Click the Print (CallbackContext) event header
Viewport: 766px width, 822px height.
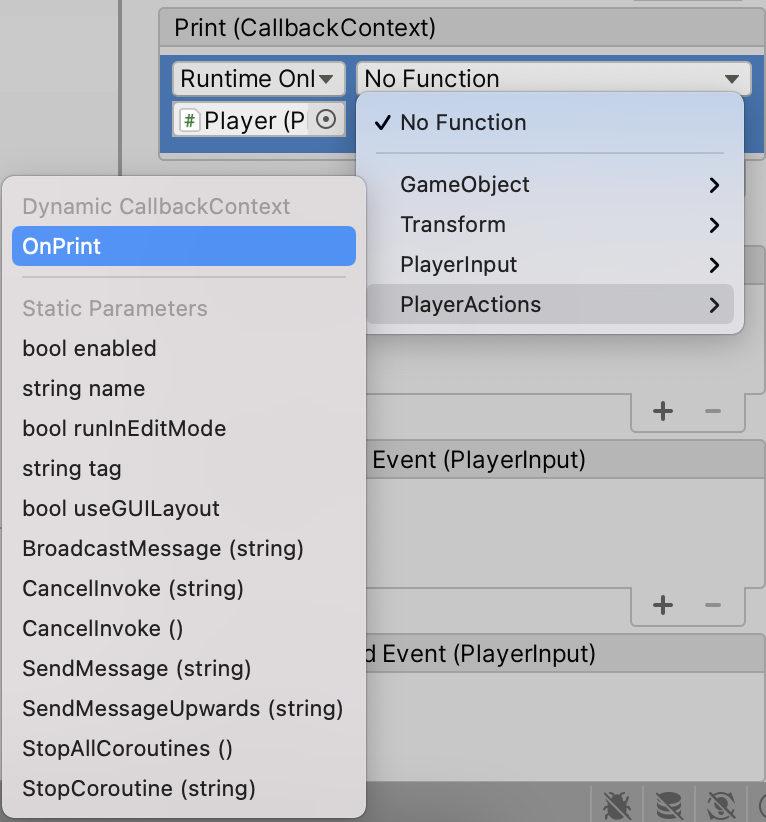click(x=462, y=27)
